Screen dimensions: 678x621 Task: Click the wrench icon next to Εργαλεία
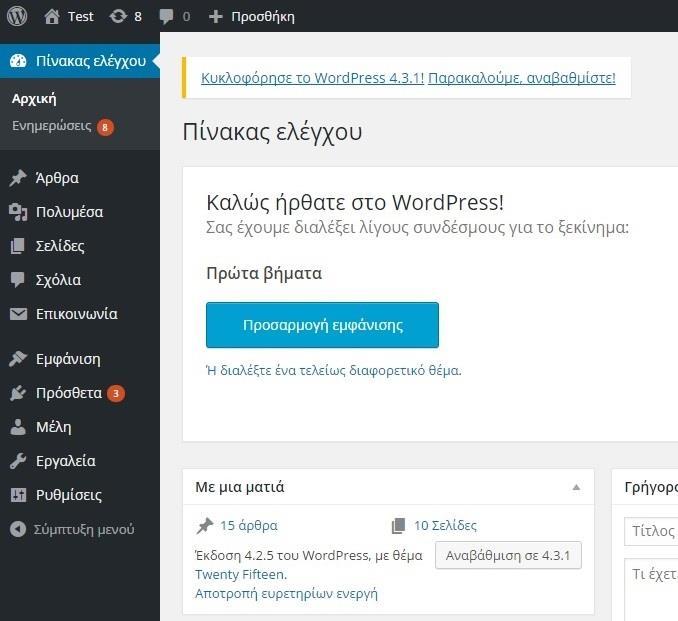pos(18,461)
